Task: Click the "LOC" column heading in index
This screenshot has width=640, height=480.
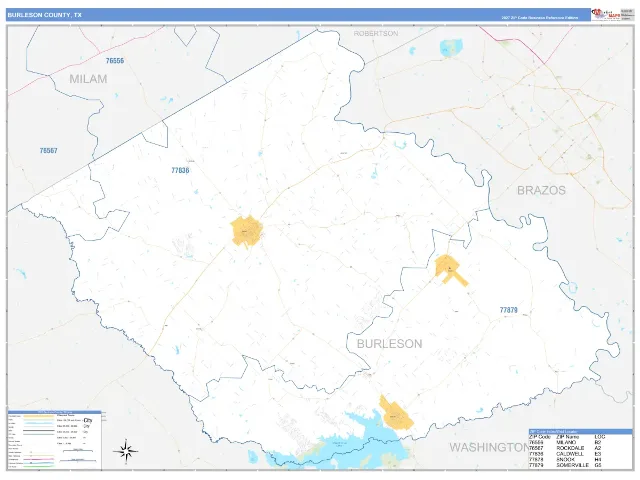Action: point(600,437)
